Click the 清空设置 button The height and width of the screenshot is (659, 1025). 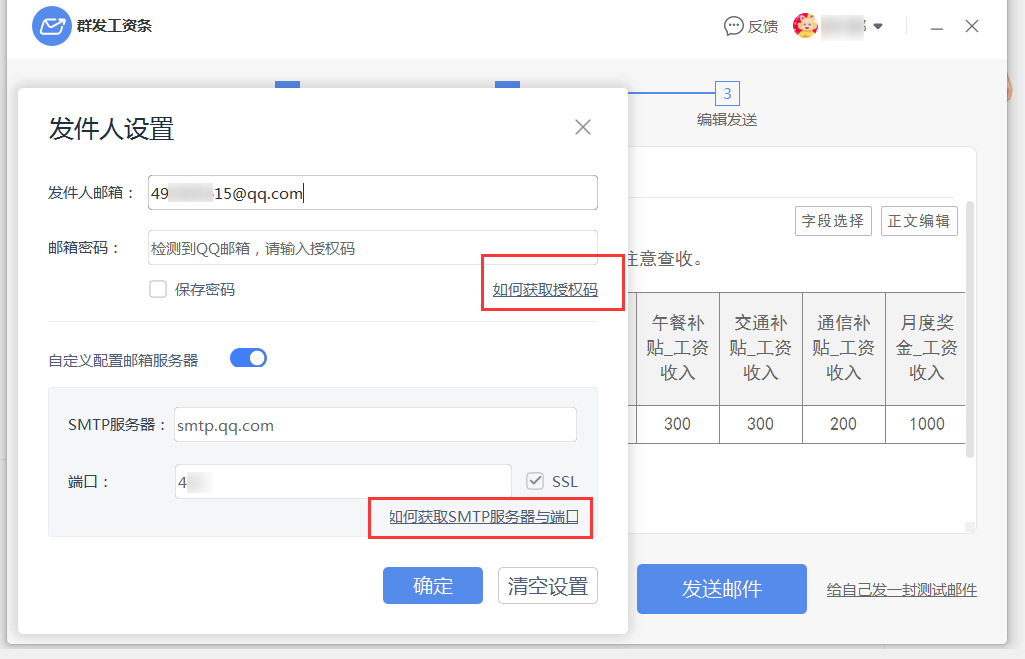pyautogui.click(x=547, y=586)
